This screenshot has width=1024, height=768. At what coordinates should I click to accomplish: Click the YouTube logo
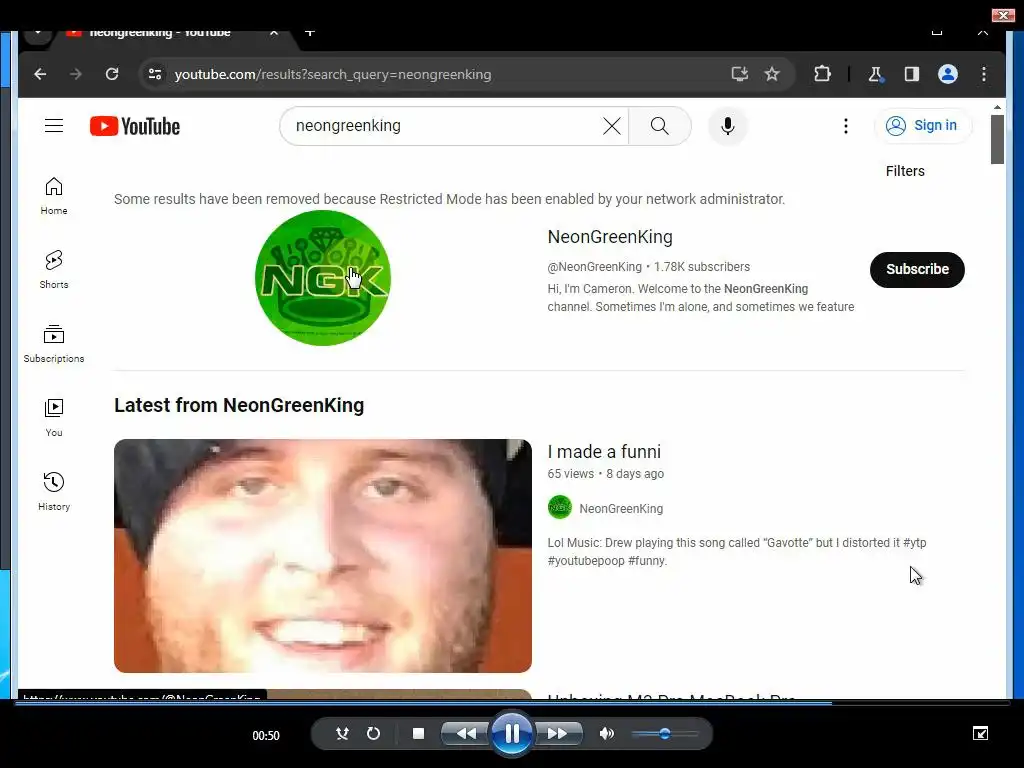coord(135,126)
